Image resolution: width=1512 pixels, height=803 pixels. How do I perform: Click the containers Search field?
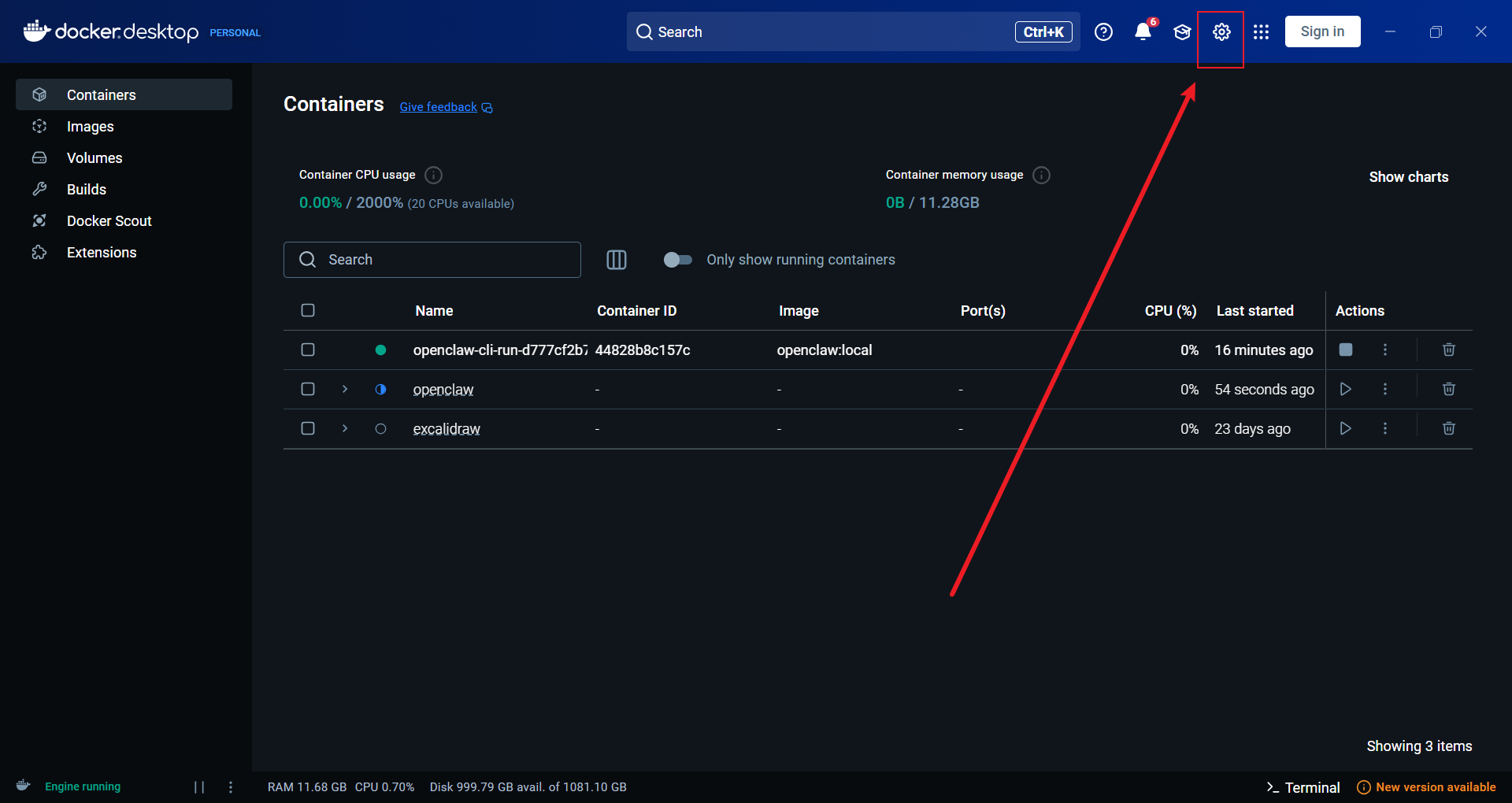pyautogui.click(x=432, y=260)
